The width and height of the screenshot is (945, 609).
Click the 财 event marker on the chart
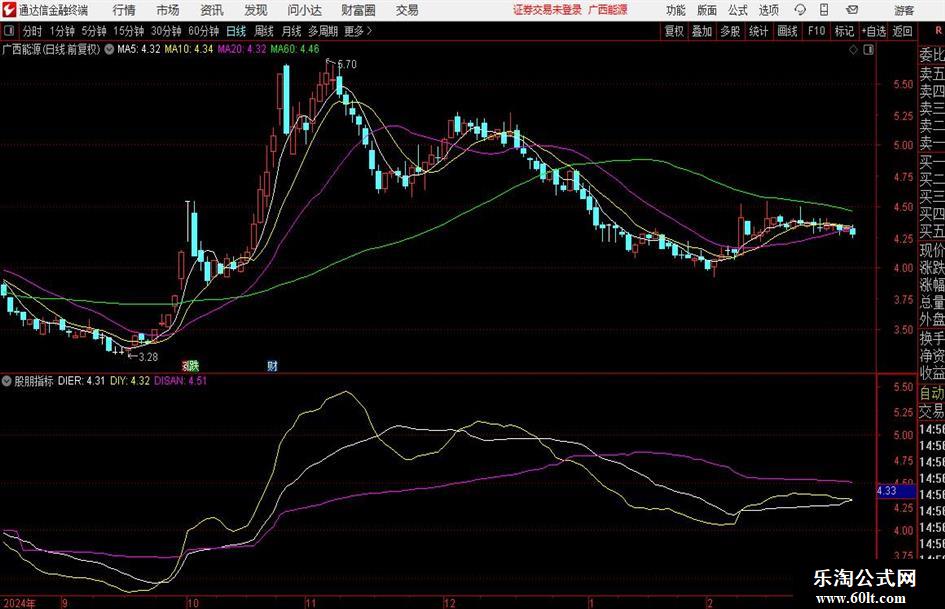pyautogui.click(x=272, y=365)
